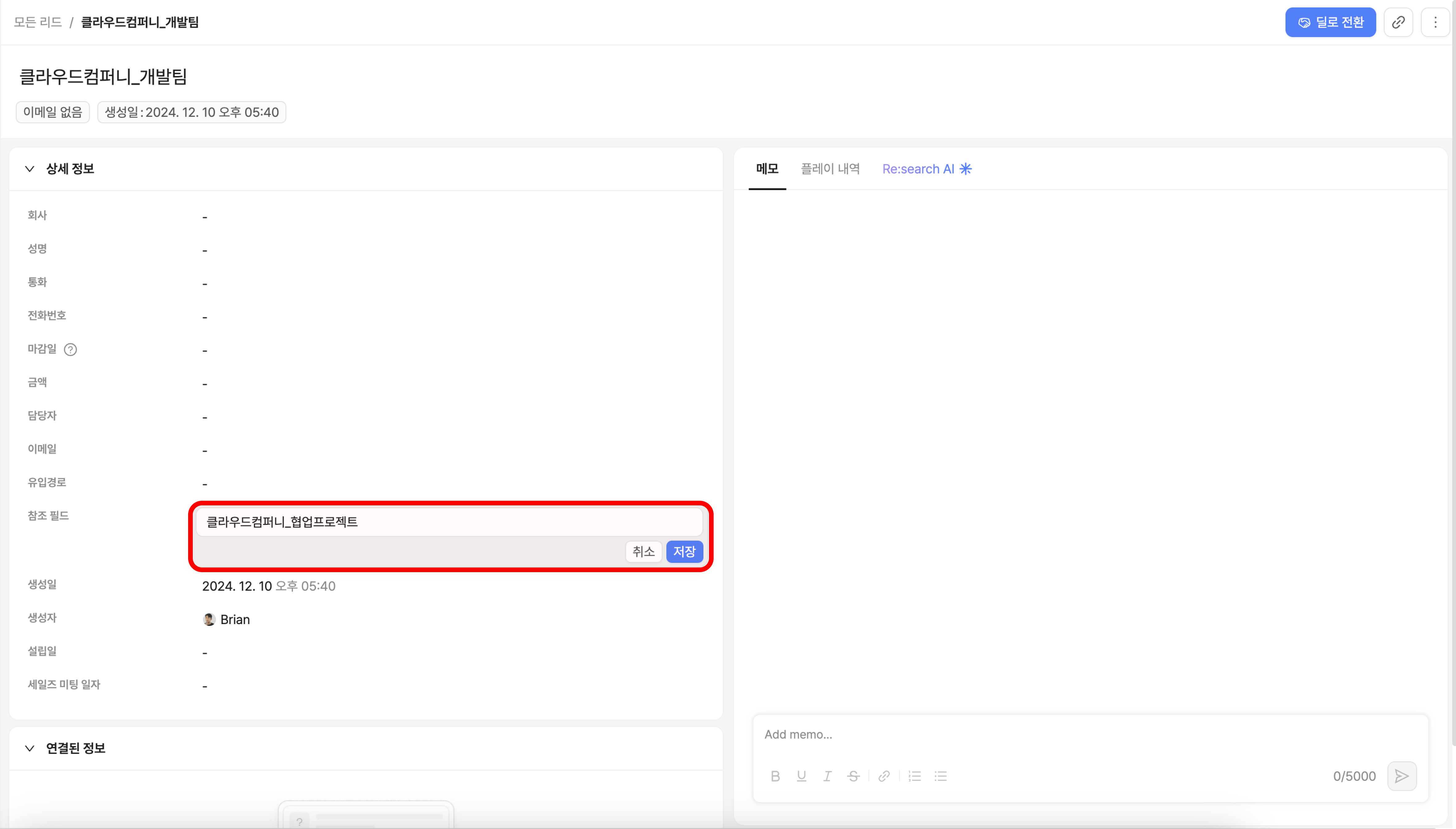
Task: Collapse the 연결된 정보 section
Action: point(30,748)
